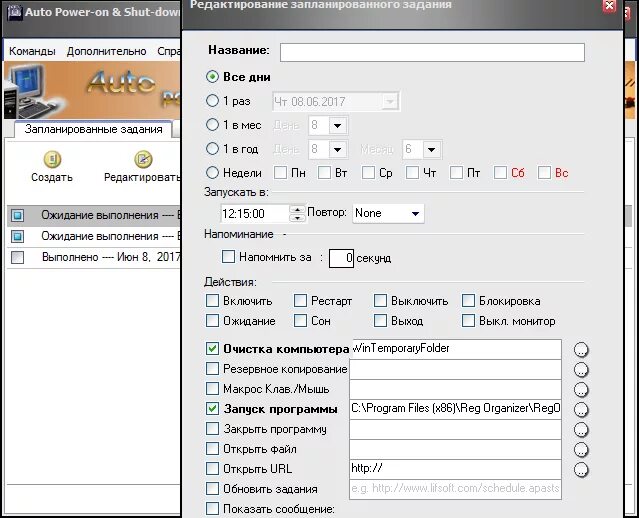Check the Сб weekday box
Image resolution: width=639 pixels, height=518 pixels.
(500, 173)
